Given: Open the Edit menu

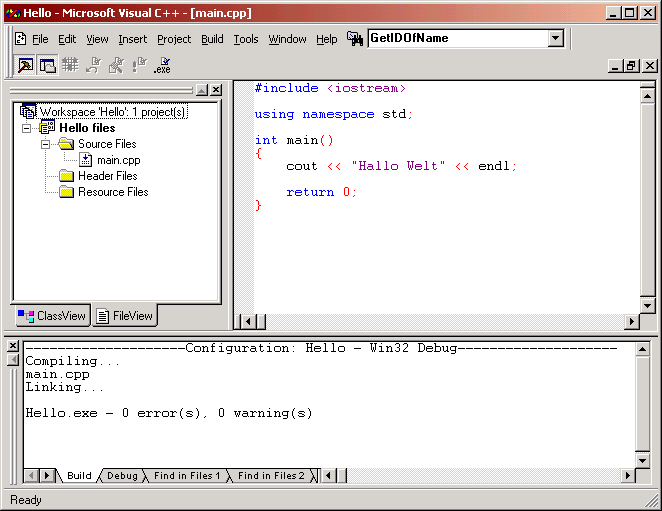Looking at the screenshot, I should (x=67, y=39).
